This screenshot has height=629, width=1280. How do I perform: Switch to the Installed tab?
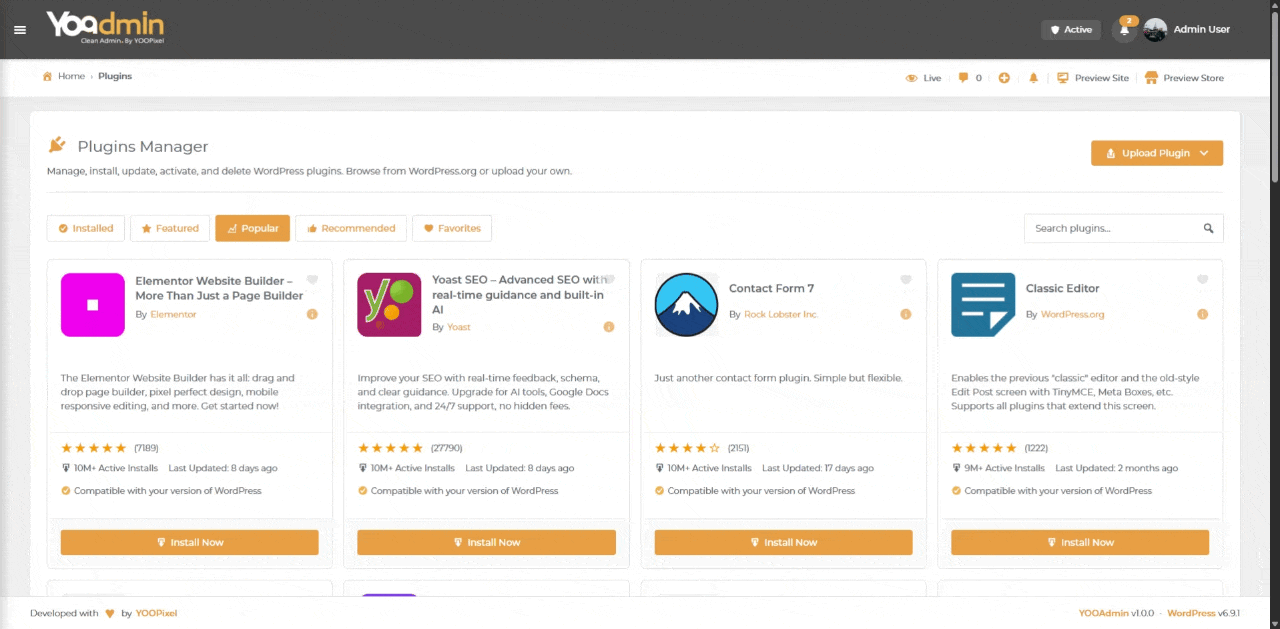pos(86,228)
